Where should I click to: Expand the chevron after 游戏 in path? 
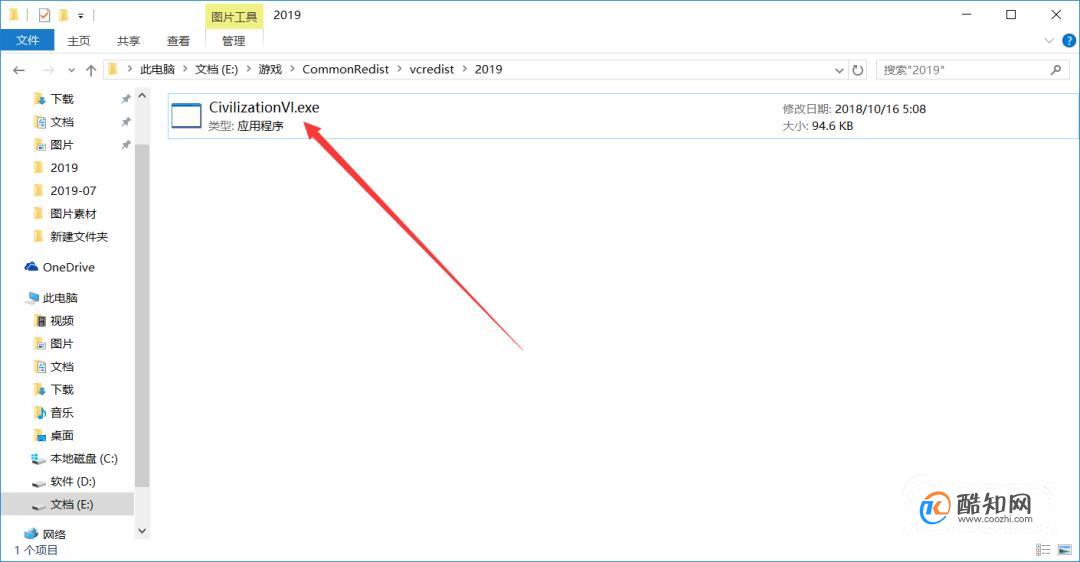[293, 70]
